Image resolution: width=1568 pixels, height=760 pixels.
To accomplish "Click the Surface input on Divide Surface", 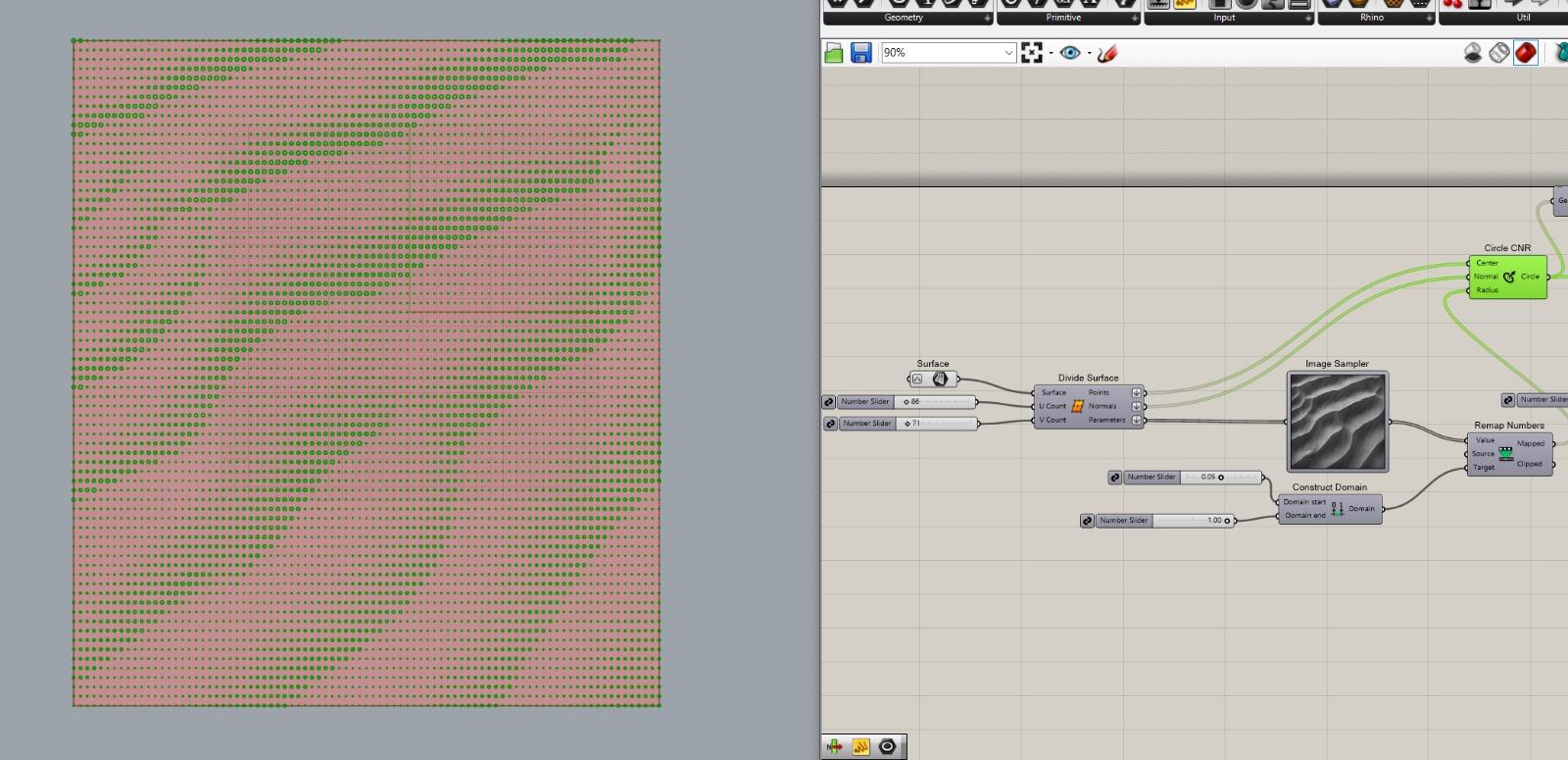I will click(x=1053, y=392).
